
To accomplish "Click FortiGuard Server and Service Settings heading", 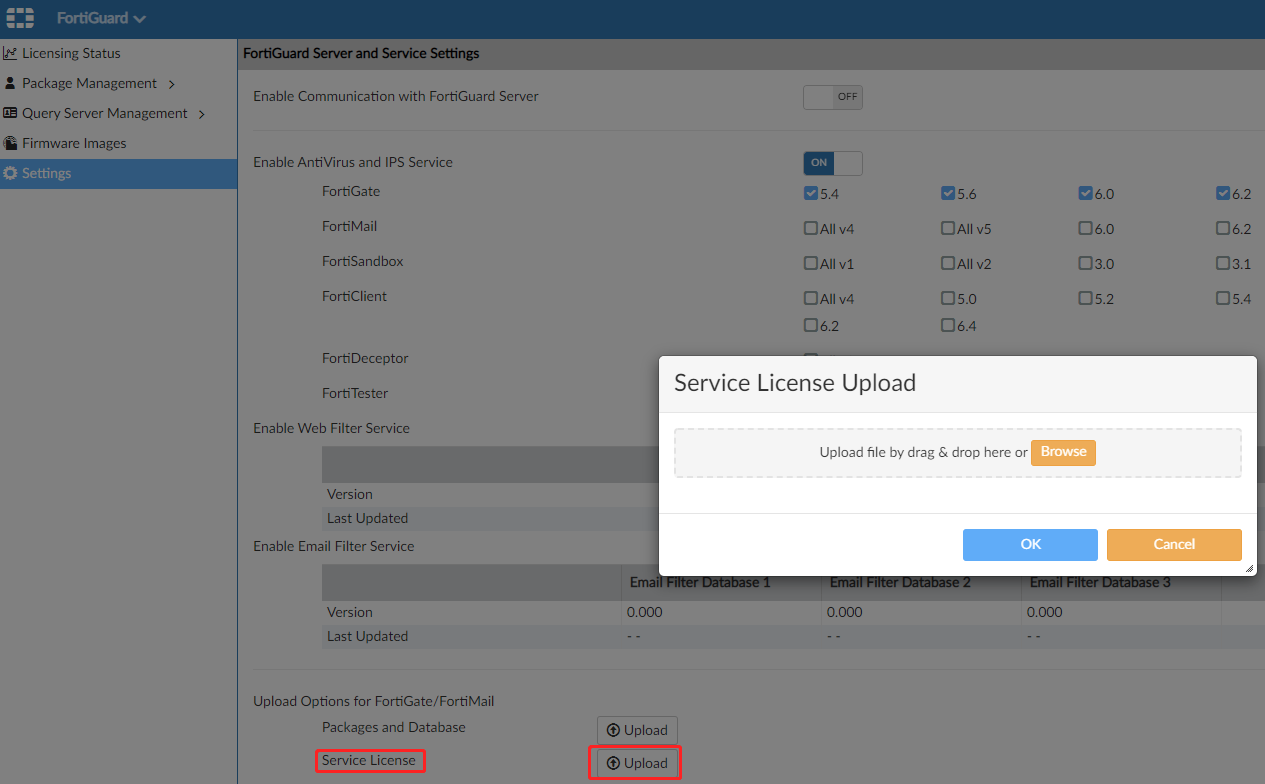I will (361, 53).
